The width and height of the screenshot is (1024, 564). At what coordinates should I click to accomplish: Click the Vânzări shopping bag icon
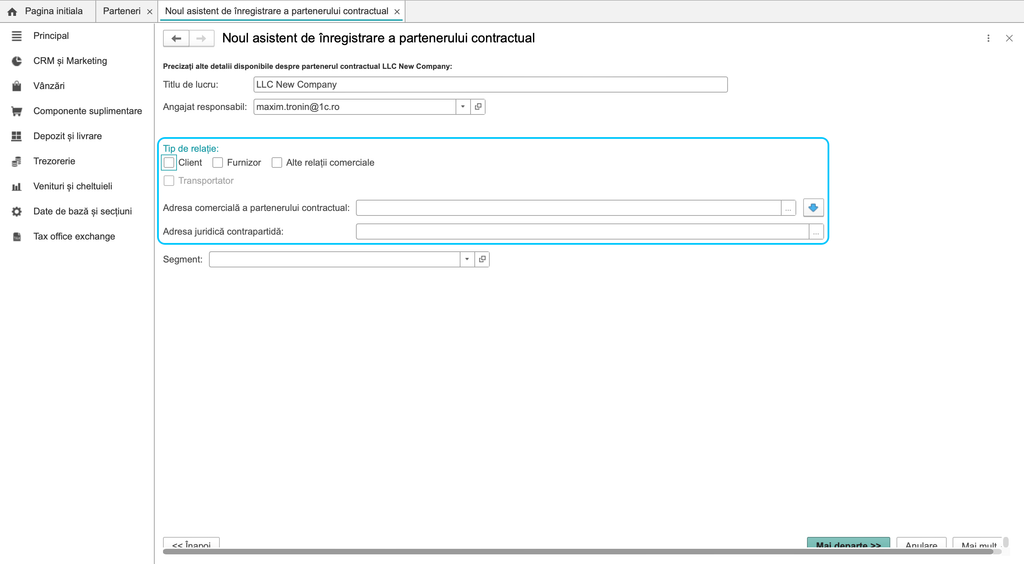click(x=17, y=86)
